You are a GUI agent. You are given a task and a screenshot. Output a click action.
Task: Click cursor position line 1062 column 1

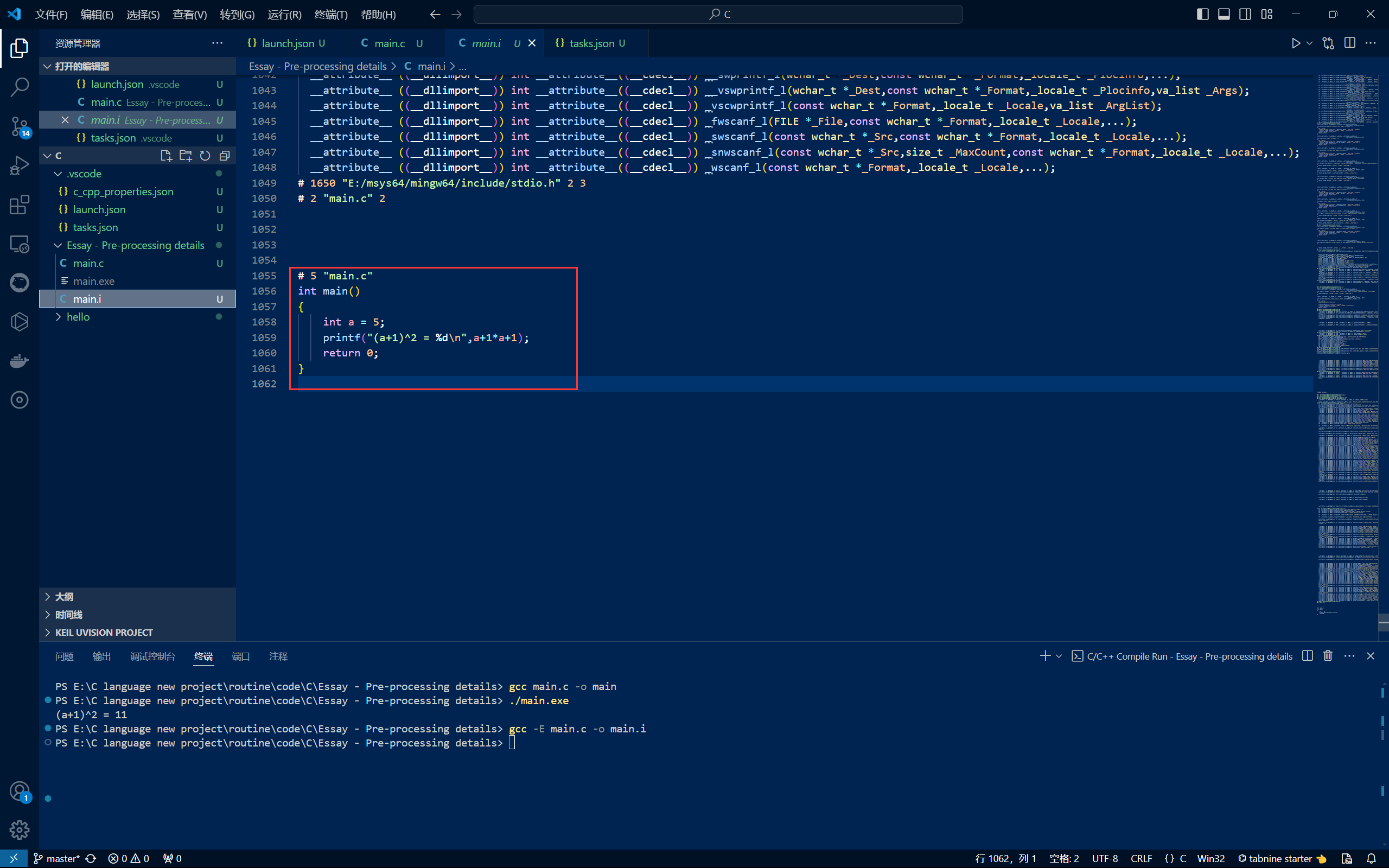[1005, 858]
